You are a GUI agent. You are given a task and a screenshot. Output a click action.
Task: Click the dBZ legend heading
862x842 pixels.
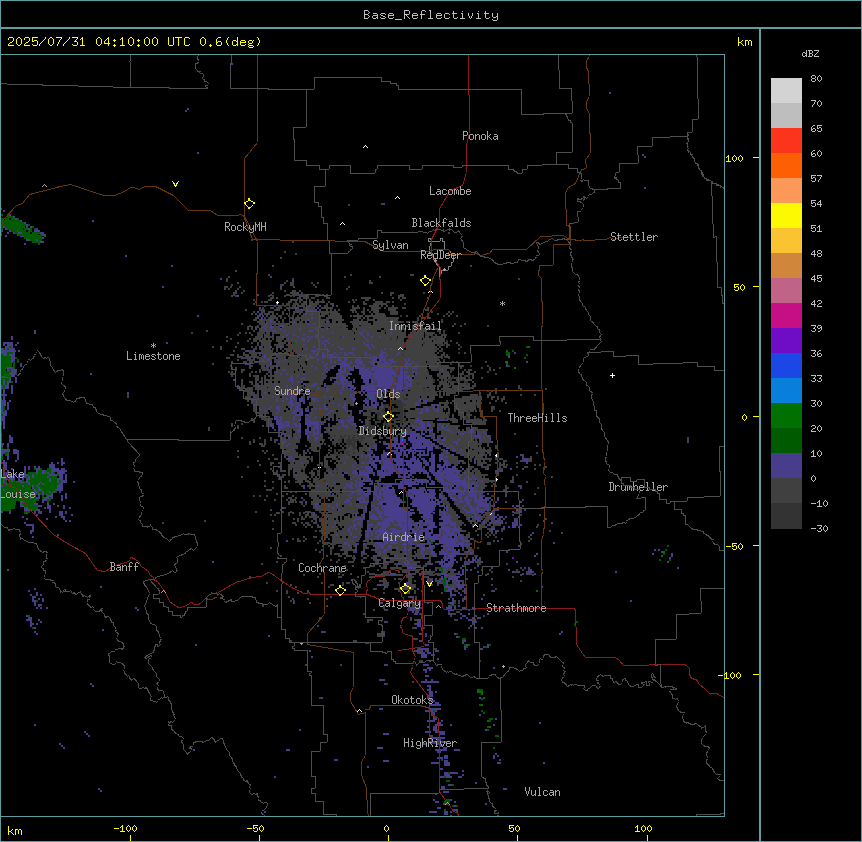coord(810,54)
